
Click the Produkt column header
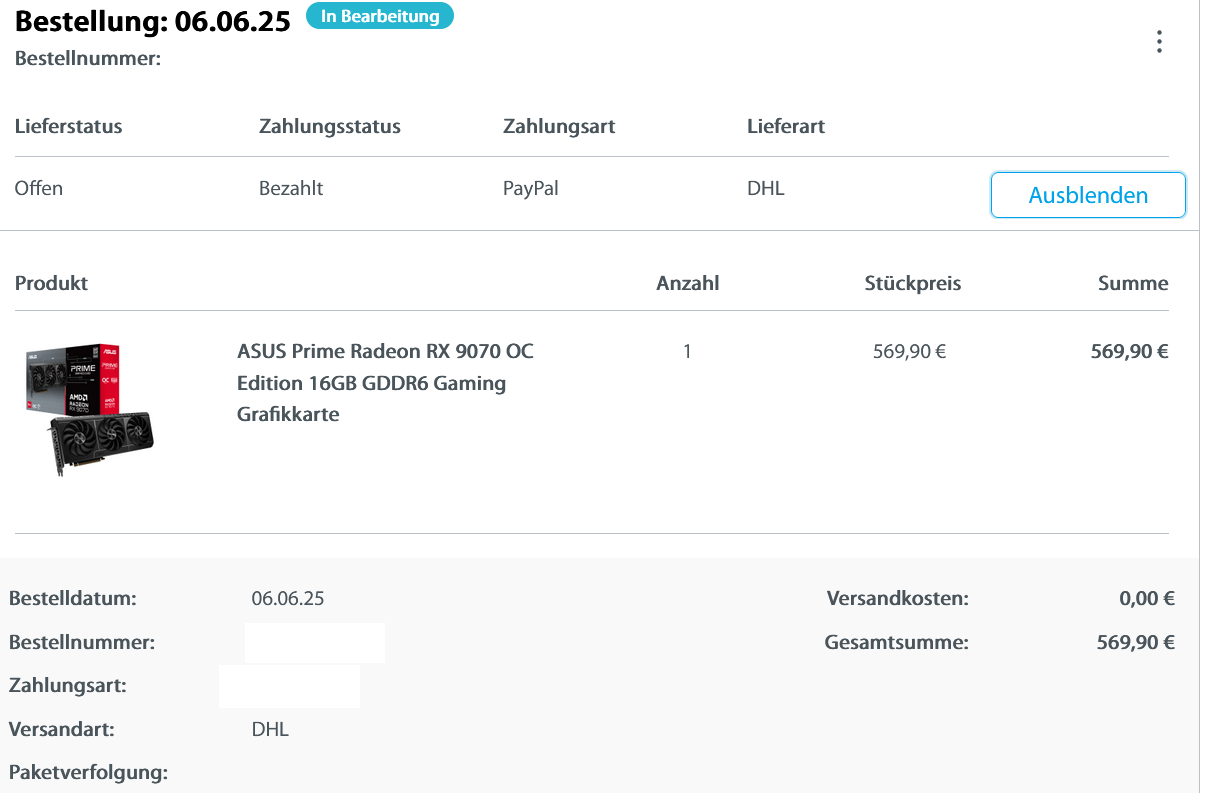52,283
